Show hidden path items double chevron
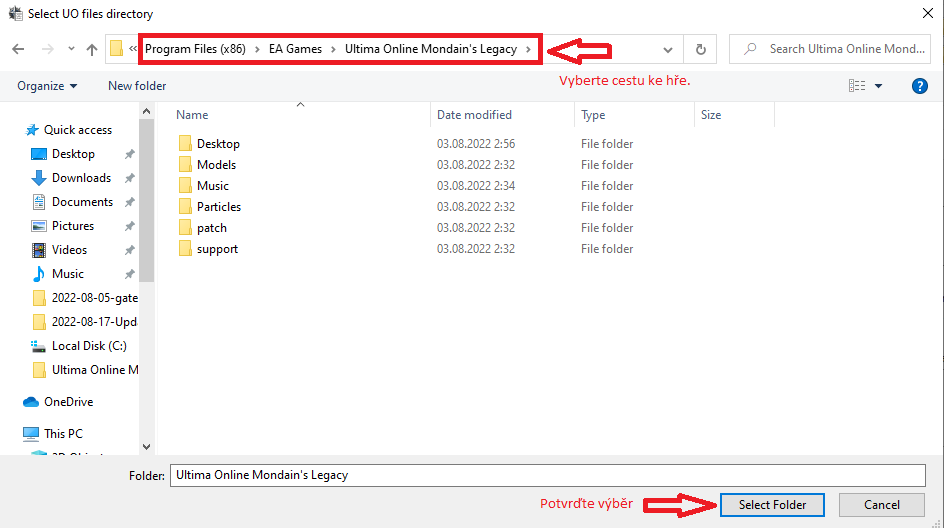Image resolution: width=944 pixels, height=528 pixels. click(x=133, y=49)
